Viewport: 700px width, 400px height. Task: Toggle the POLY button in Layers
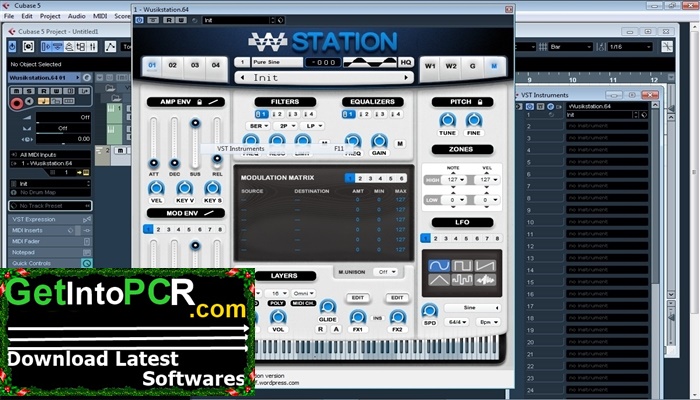point(276,303)
